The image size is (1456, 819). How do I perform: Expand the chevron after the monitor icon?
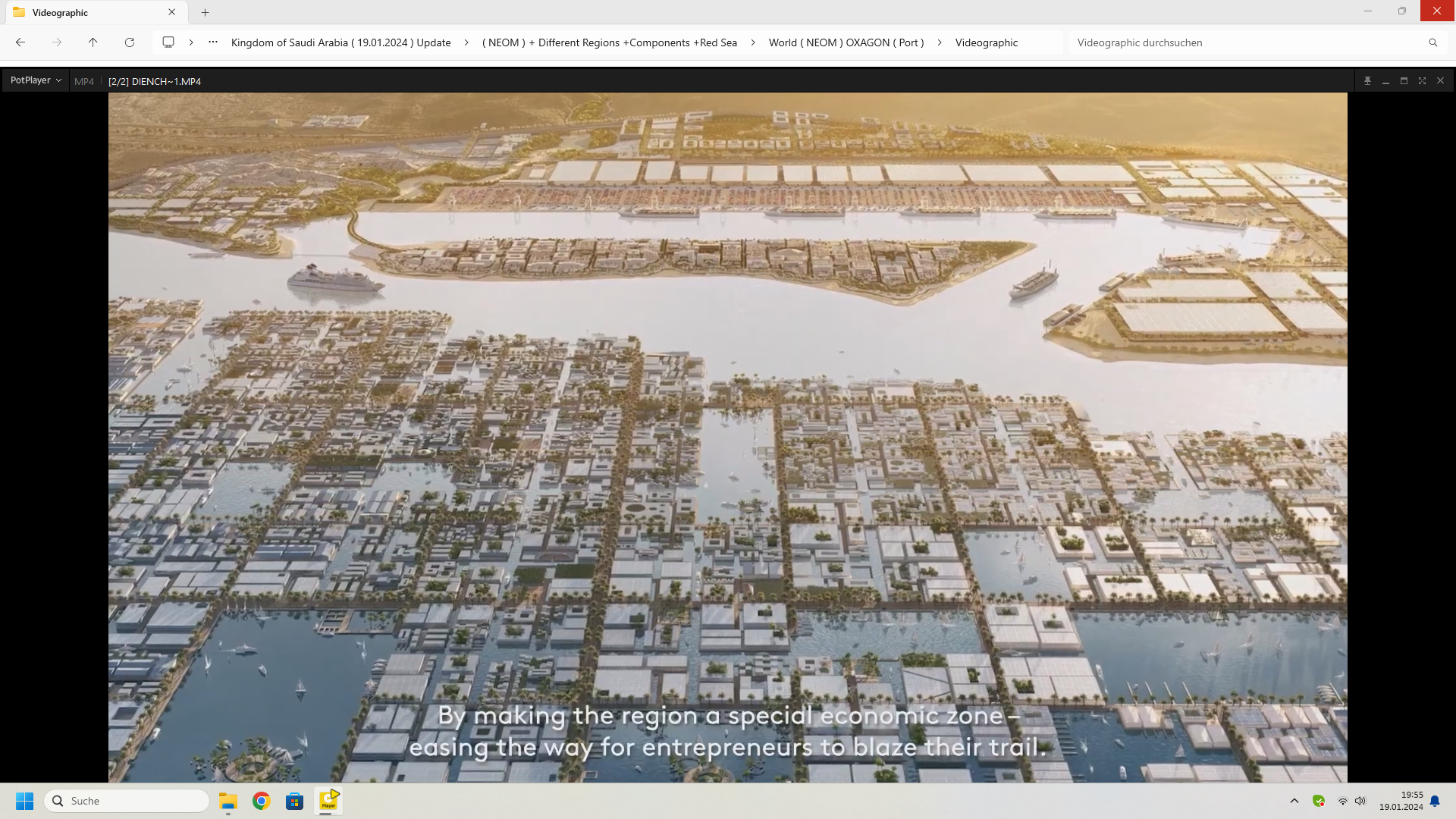point(191,42)
